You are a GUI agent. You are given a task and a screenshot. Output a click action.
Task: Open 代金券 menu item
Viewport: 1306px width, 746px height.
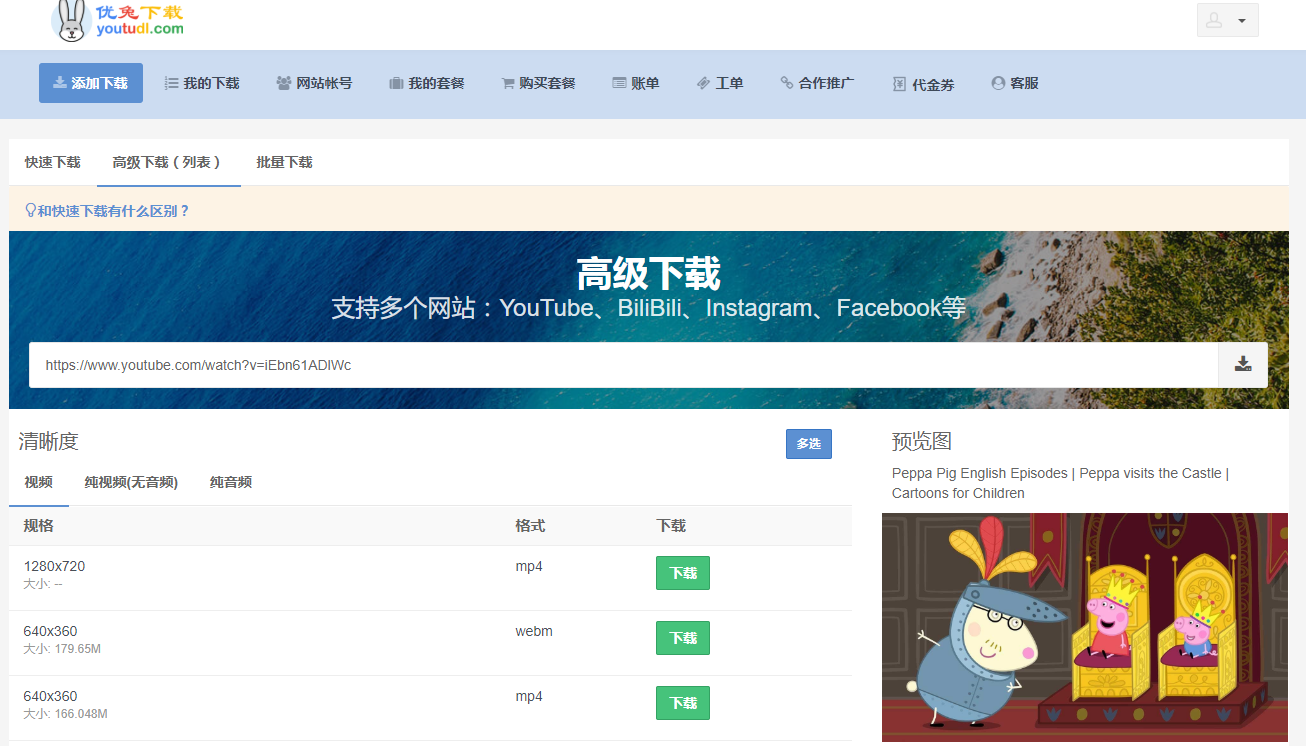click(923, 85)
